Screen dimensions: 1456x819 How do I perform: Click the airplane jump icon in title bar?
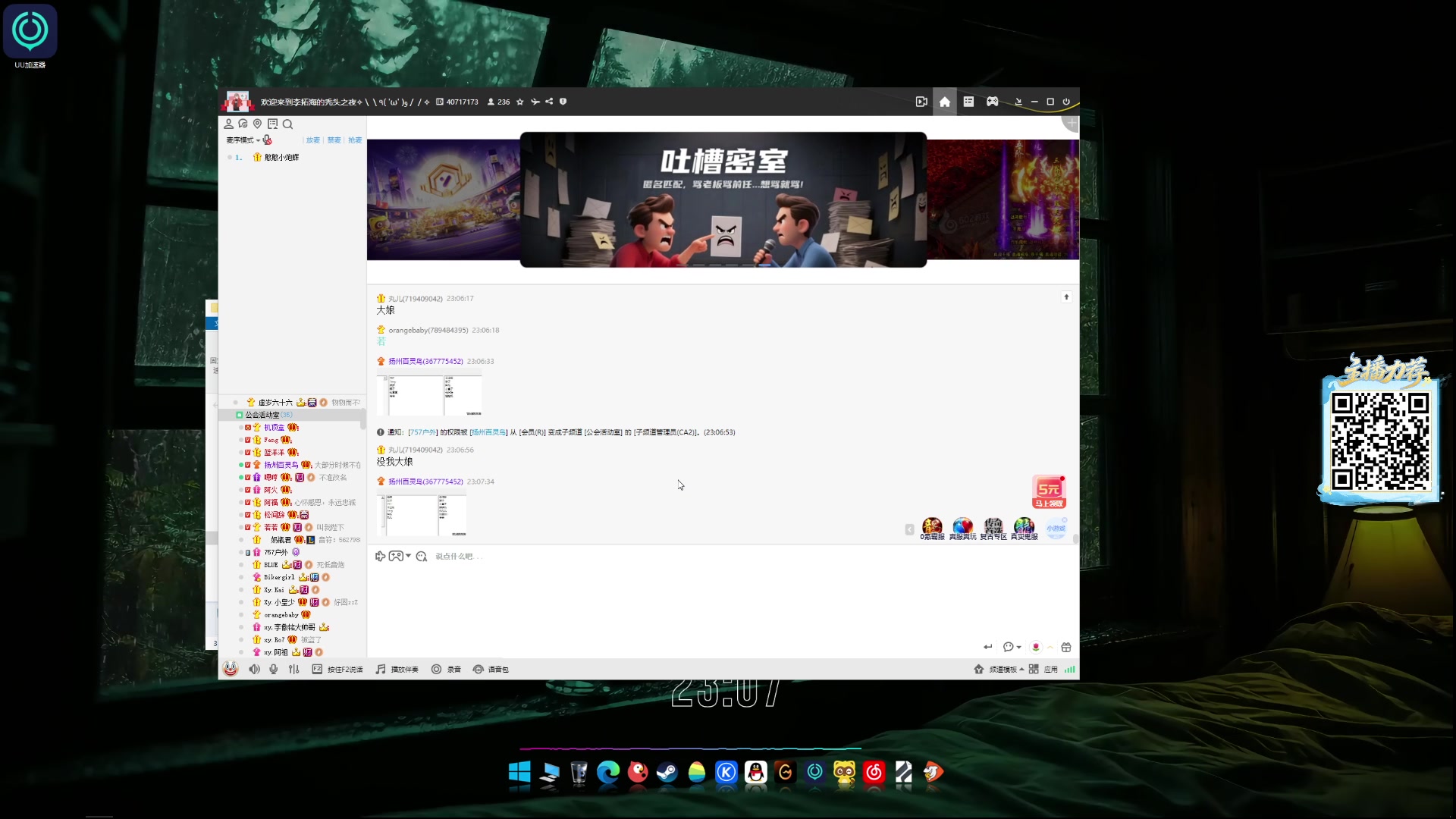pos(535,102)
